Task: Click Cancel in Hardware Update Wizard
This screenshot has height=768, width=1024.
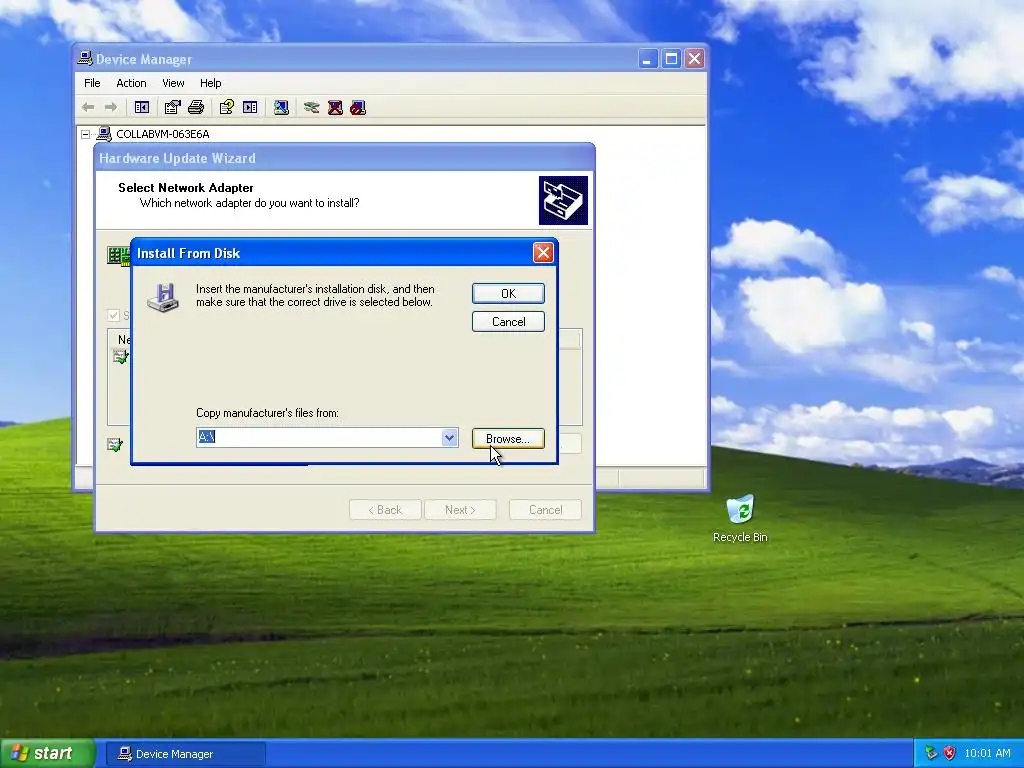Action: click(x=545, y=509)
